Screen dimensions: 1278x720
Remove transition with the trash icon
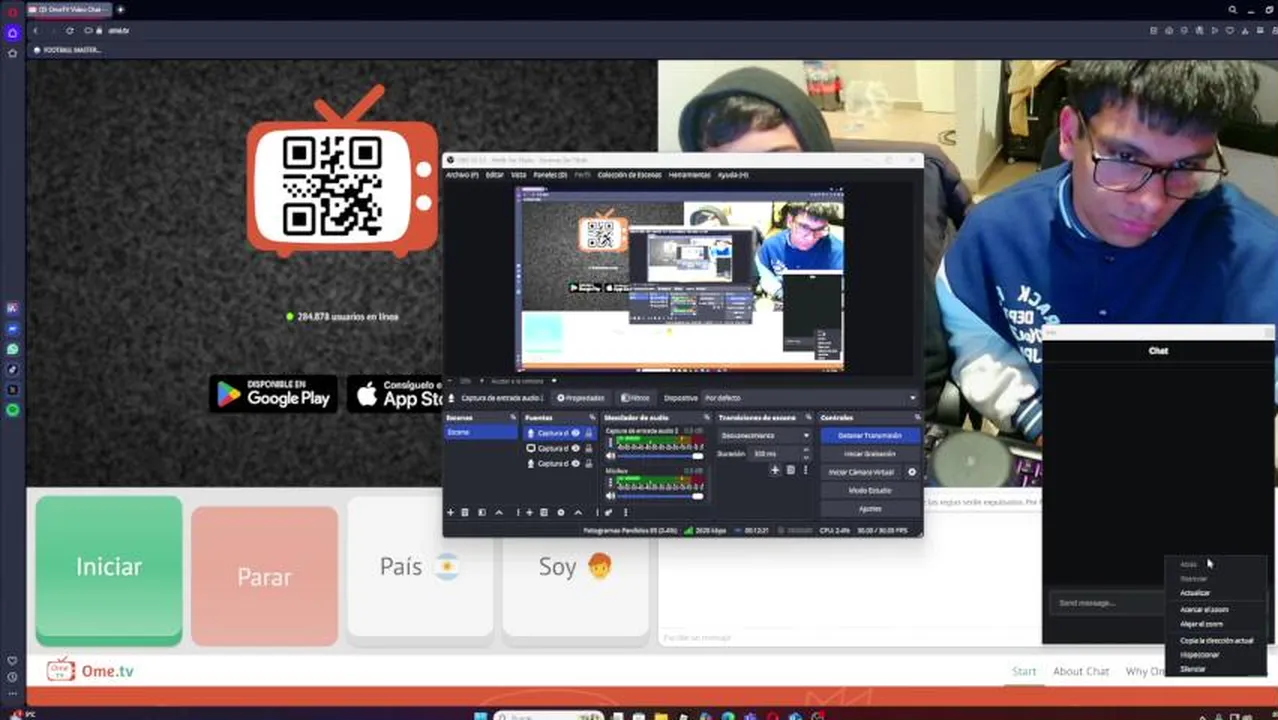coord(791,470)
